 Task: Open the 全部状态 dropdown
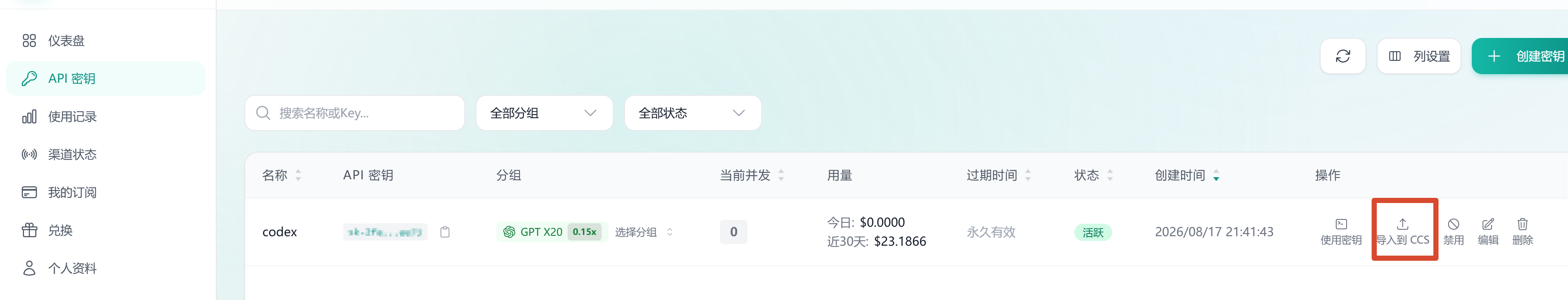click(x=693, y=113)
